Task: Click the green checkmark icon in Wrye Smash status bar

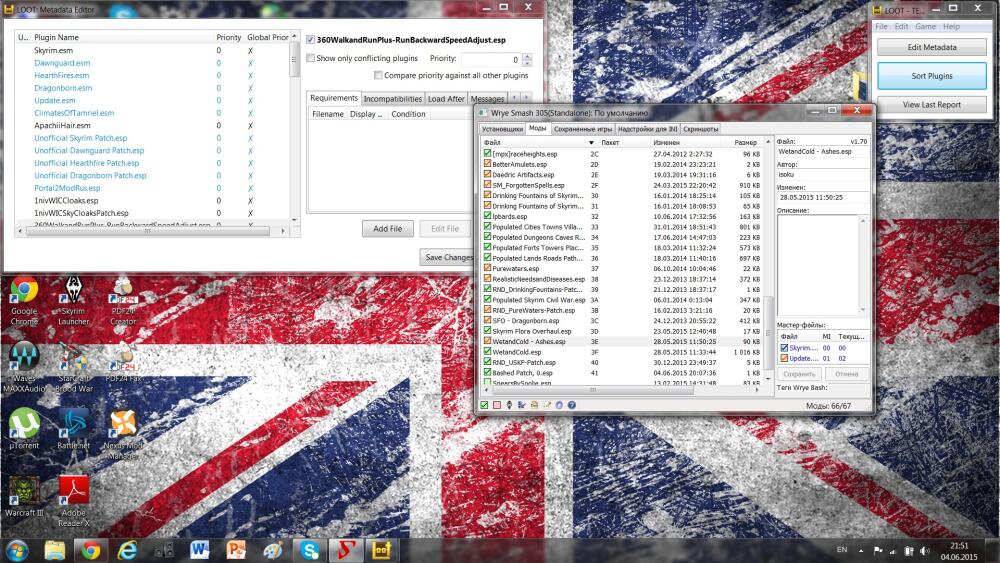Action: [x=484, y=405]
